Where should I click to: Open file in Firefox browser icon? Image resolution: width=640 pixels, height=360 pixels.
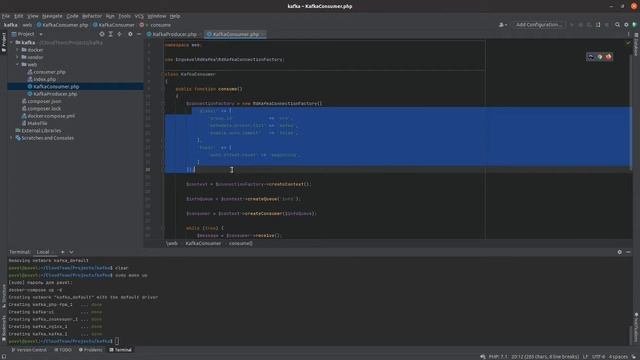[609, 57]
